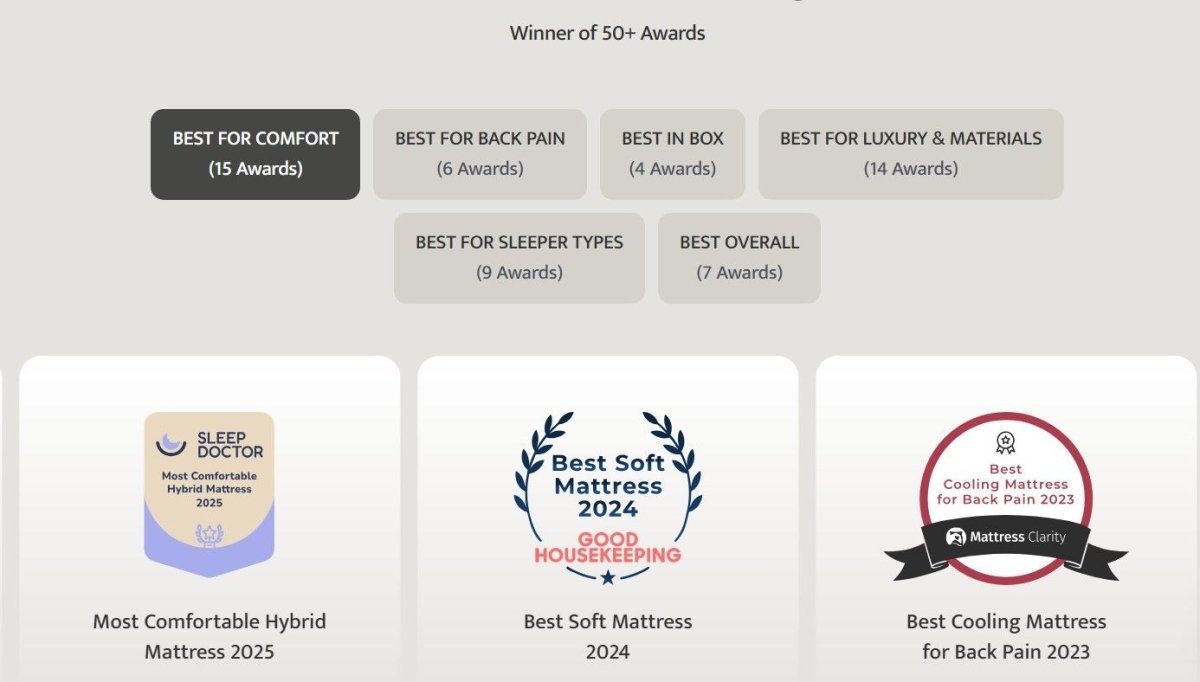Click the star beneath Good Housekeeping text
Image resolution: width=1200 pixels, height=682 pixels.
pos(608,576)
